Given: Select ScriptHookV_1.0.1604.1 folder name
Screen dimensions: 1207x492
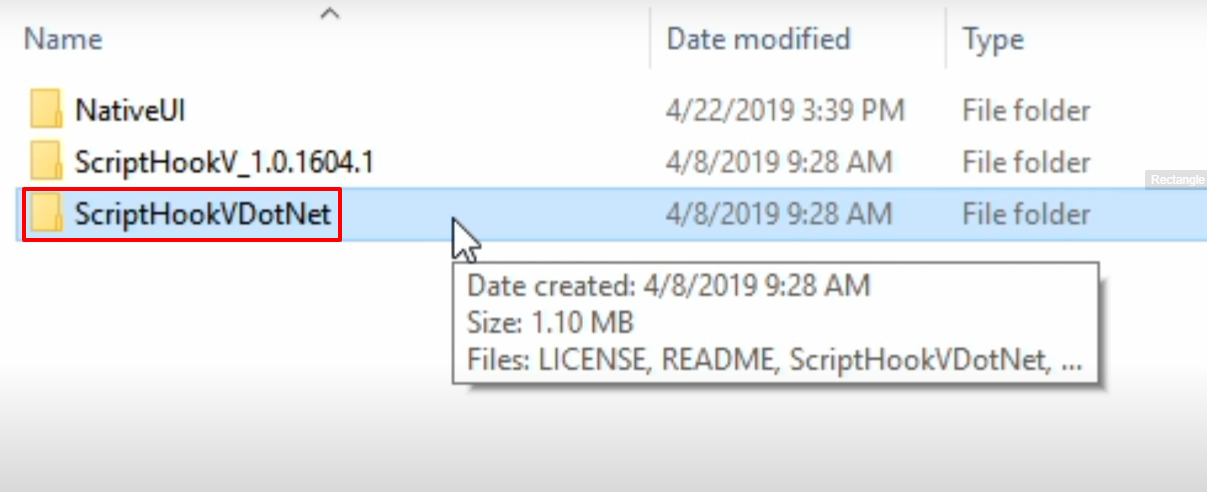Looking at the screenshot, I should [225, 161].
